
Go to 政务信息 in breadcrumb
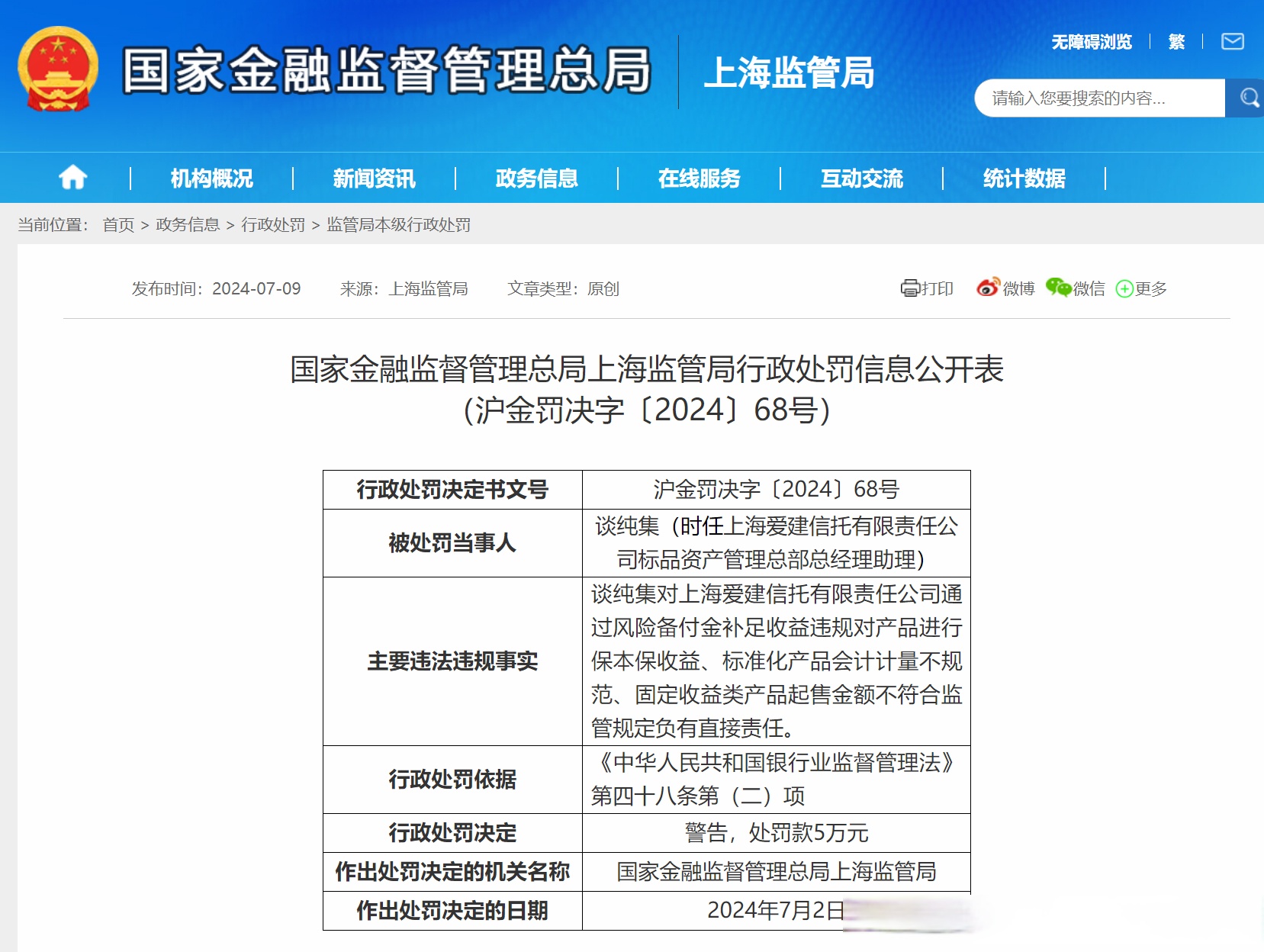pos(188,224)
